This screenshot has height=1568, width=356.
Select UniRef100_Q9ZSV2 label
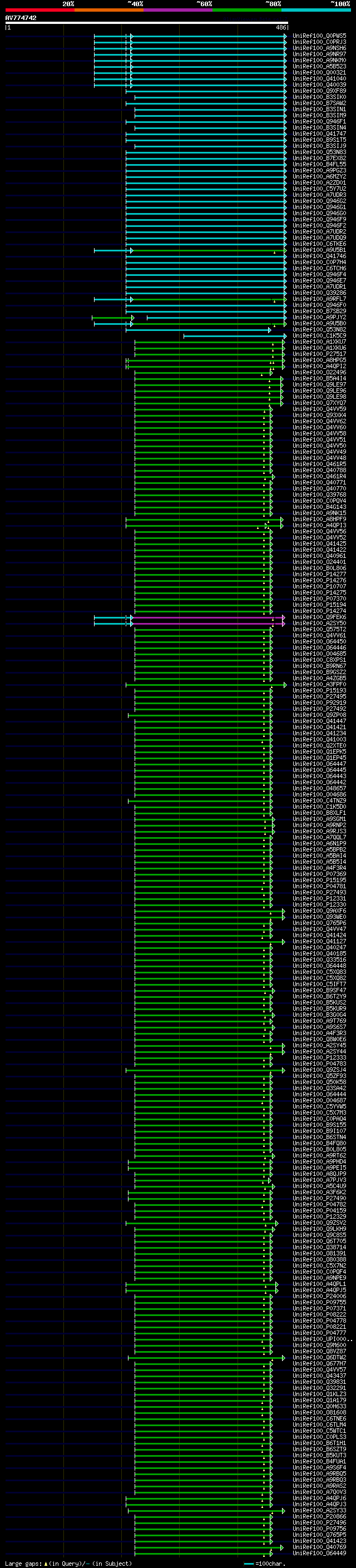click(319, 1223)
